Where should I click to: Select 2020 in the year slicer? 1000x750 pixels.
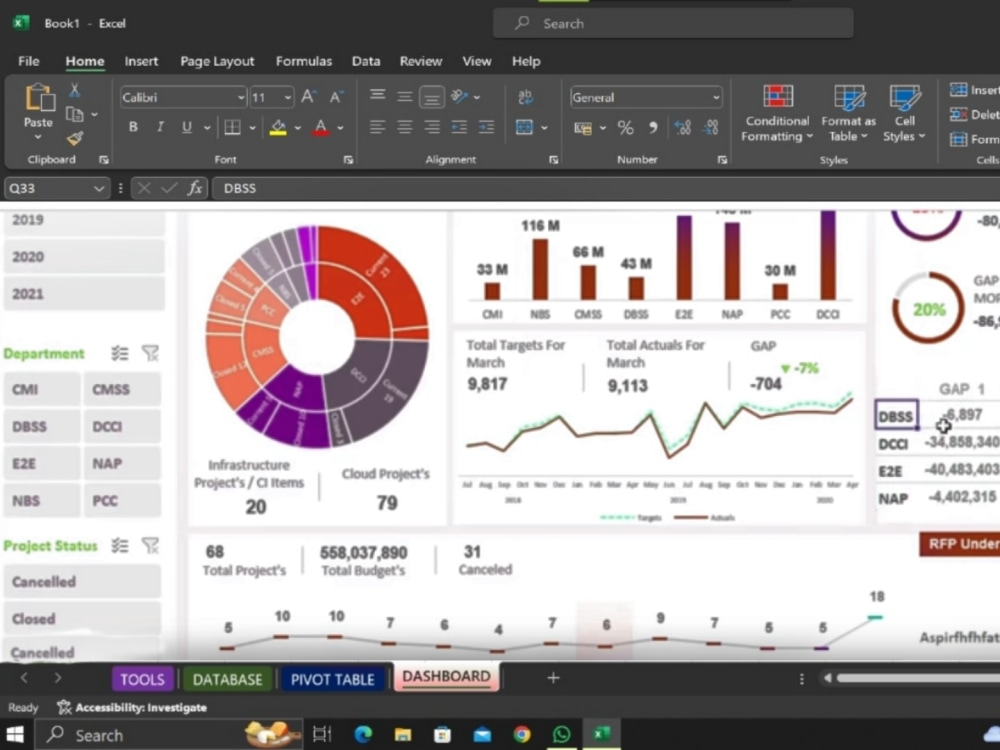pos(84,257)
